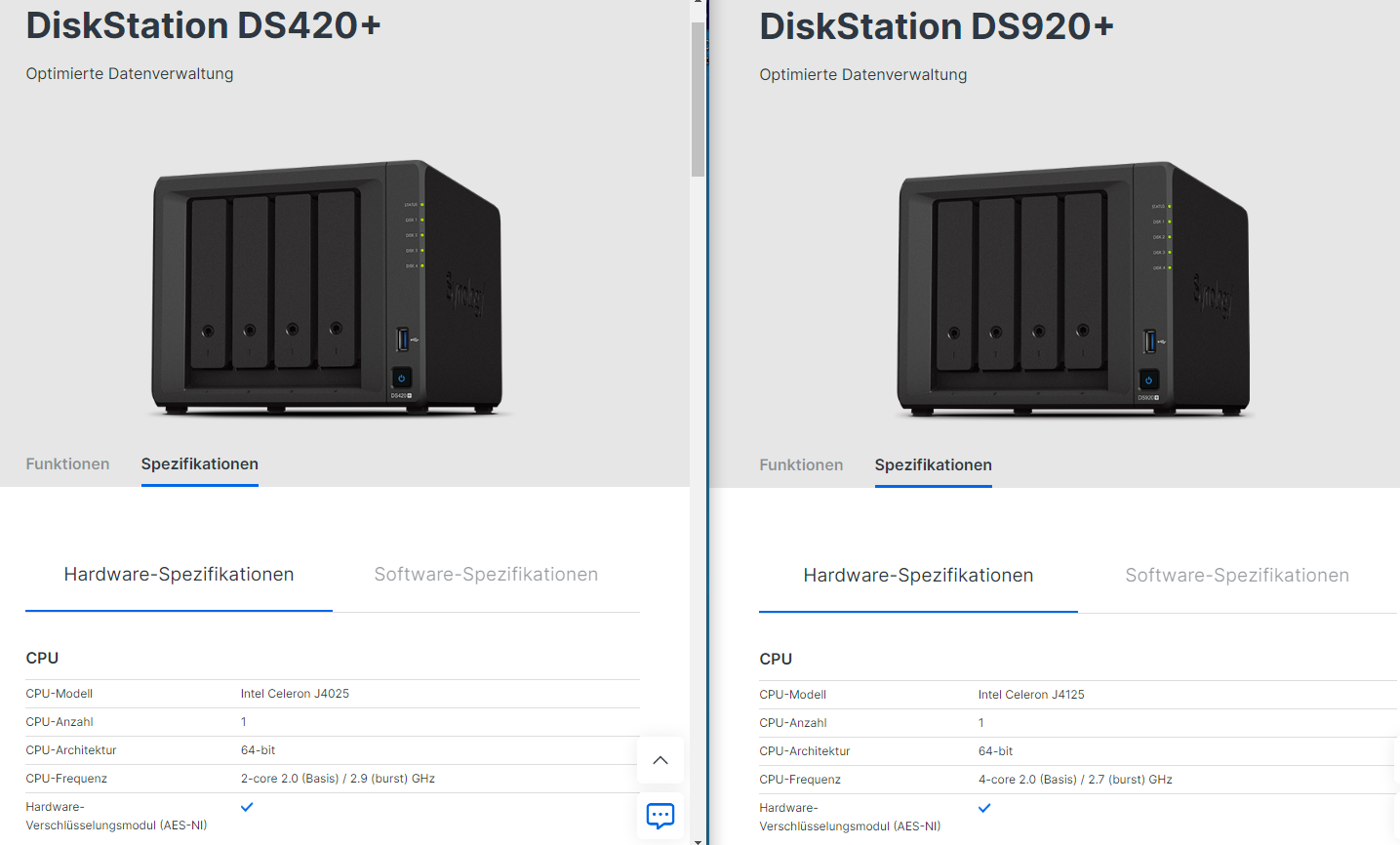Screen dimensions: 1400x845
Task: Open Software-Spezifikationen tab in DS420+ pane
Action: (x=486, y=575)
